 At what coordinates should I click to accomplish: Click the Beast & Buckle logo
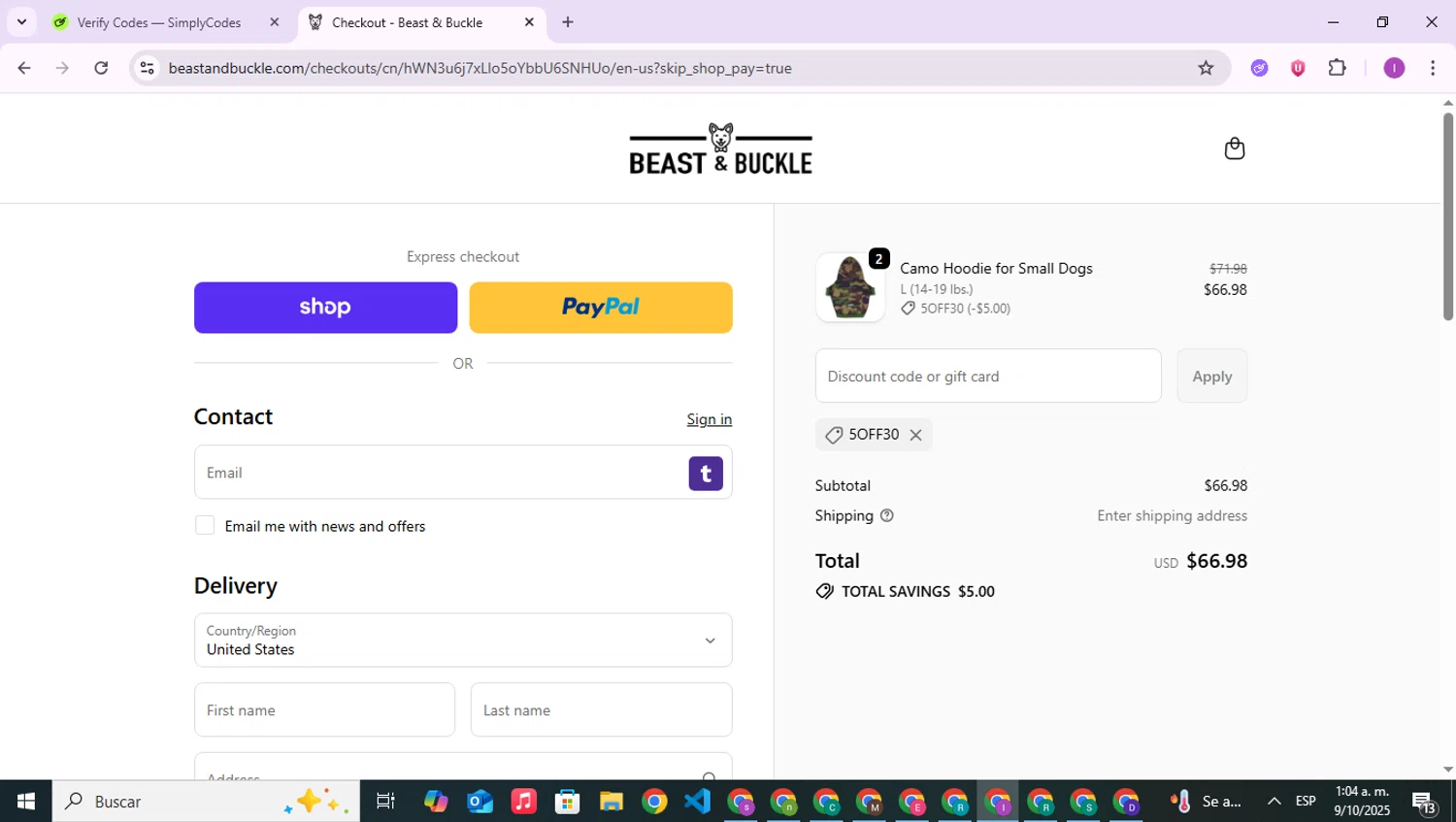click(x=720, y=148)
